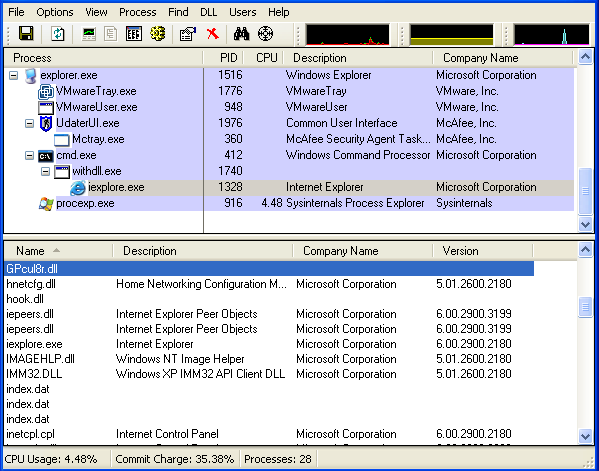Click the process pane scroll up arrow
Image resolution: width=599 pixels, height=471 pixels.
click(585, 57)
